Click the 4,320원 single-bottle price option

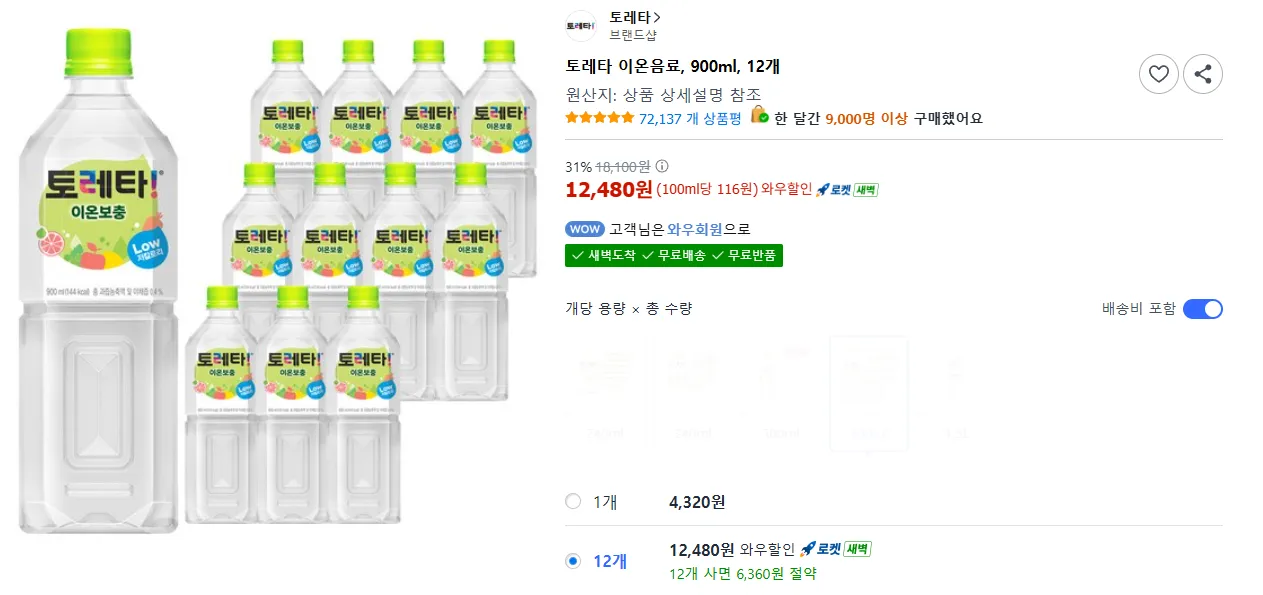(697, 502)
